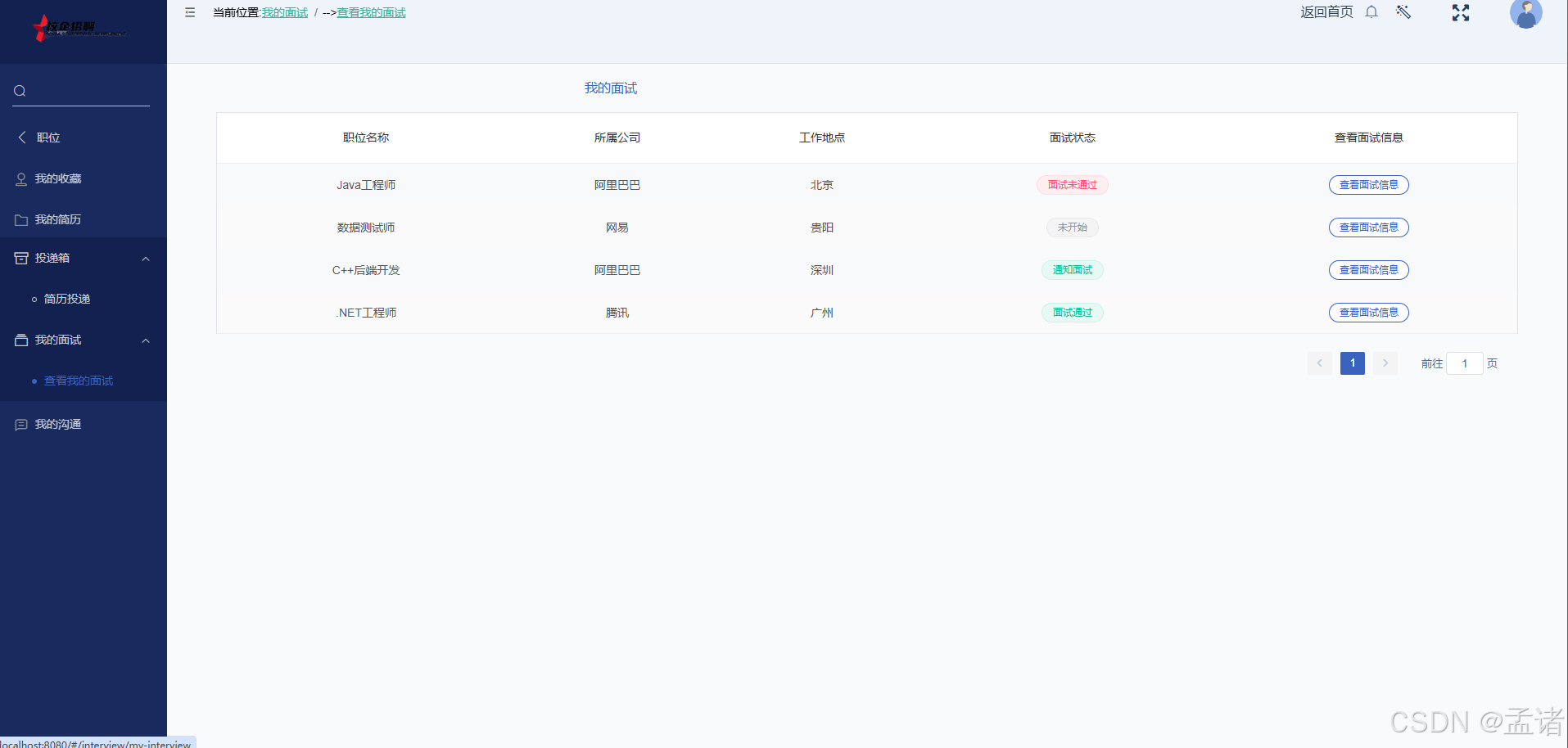View interview info for .NET工程师

click(x=1368, y=313)
